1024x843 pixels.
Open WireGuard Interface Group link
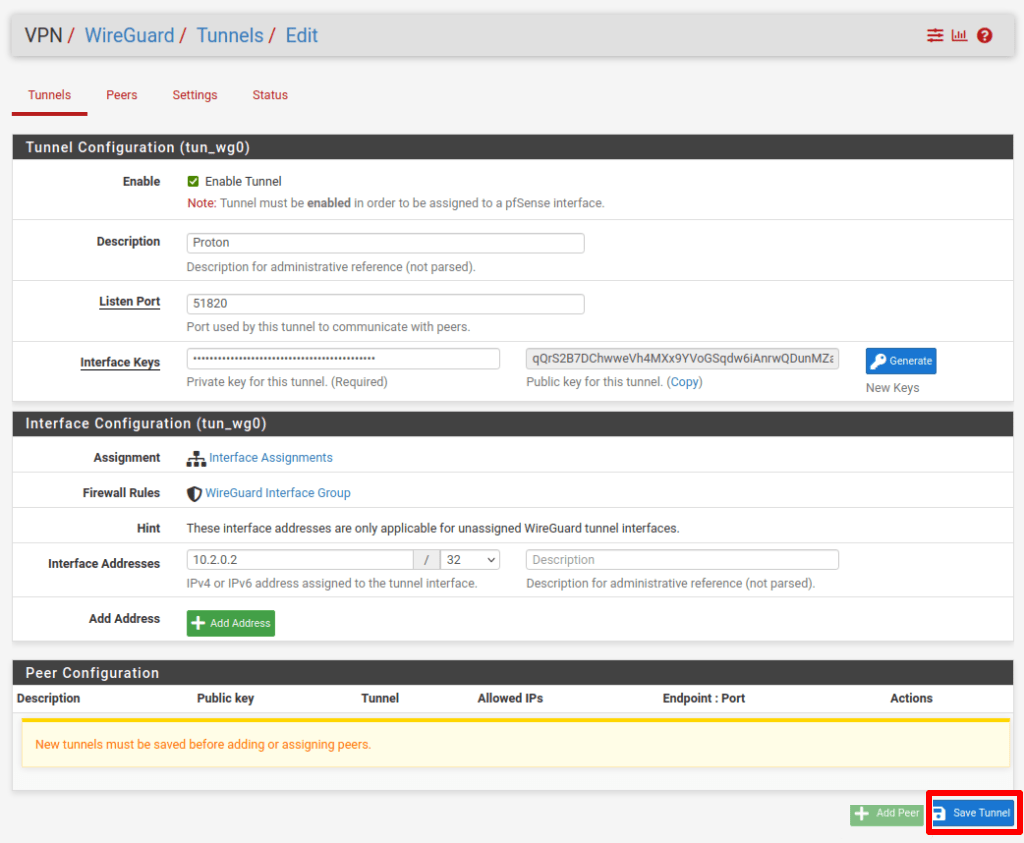coord(278,493)
